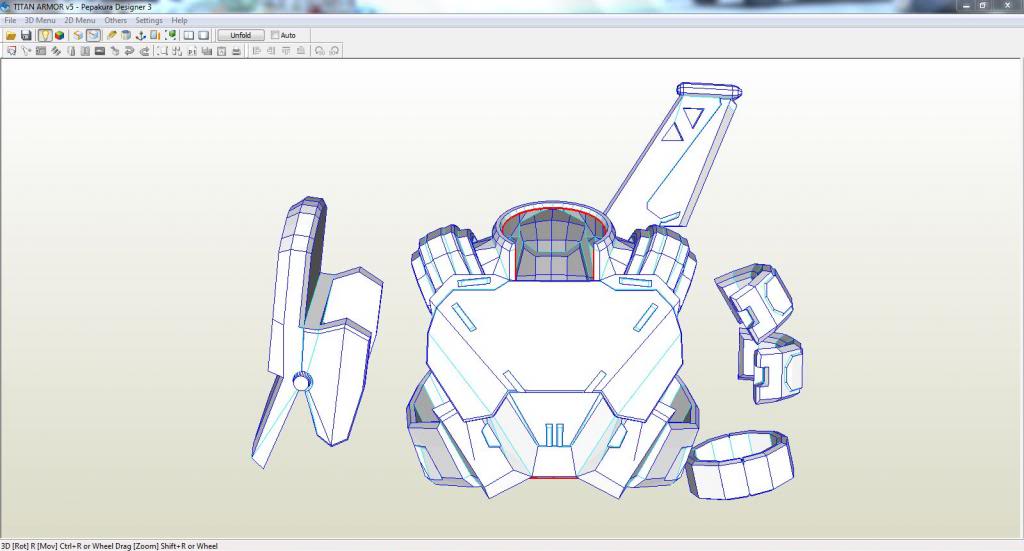Open the Help menu
Image resolution: width=1024 pixels, height=551 pixels.
pos(179,20)
